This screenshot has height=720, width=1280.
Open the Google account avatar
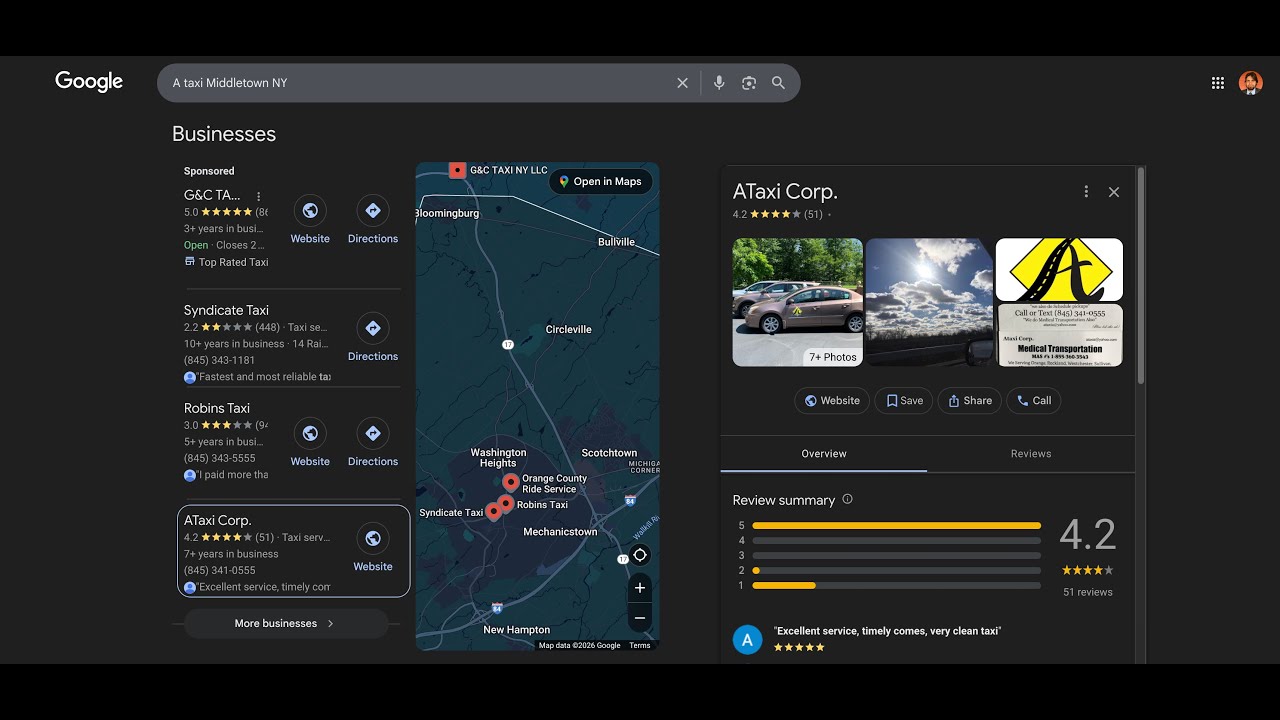(x=1250, y=83)
